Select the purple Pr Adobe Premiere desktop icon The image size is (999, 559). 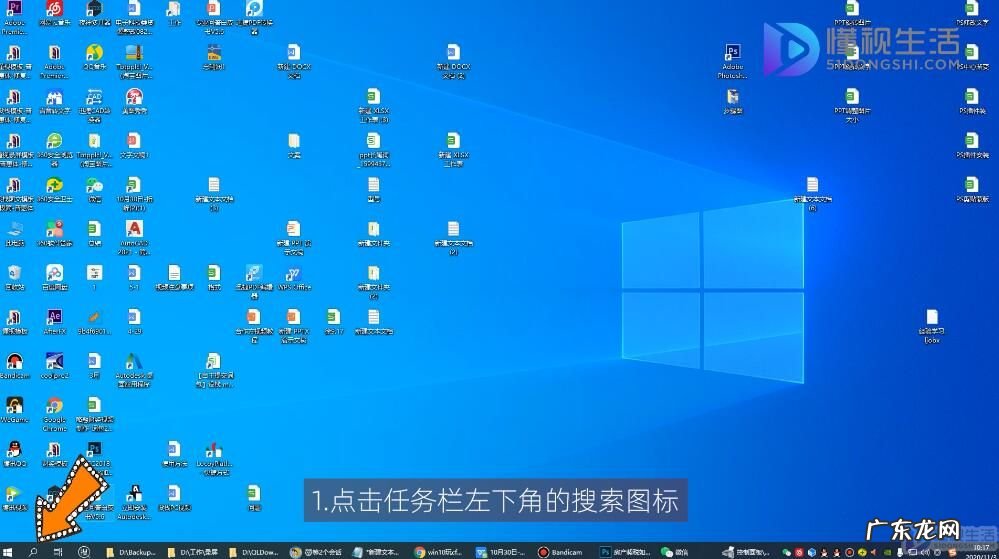[x=15, y=17]
